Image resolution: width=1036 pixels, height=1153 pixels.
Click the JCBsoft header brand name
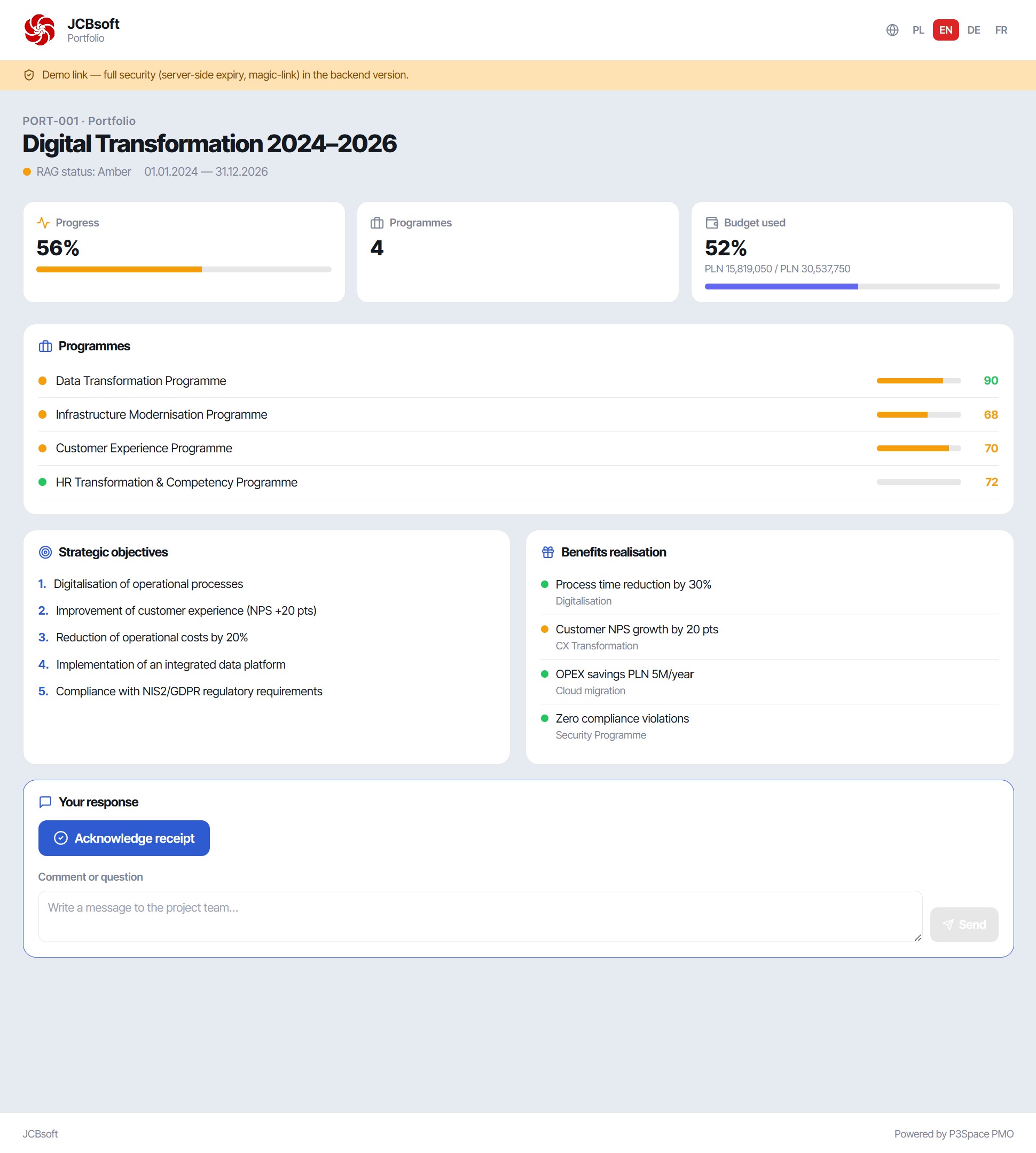coord(93,24)
